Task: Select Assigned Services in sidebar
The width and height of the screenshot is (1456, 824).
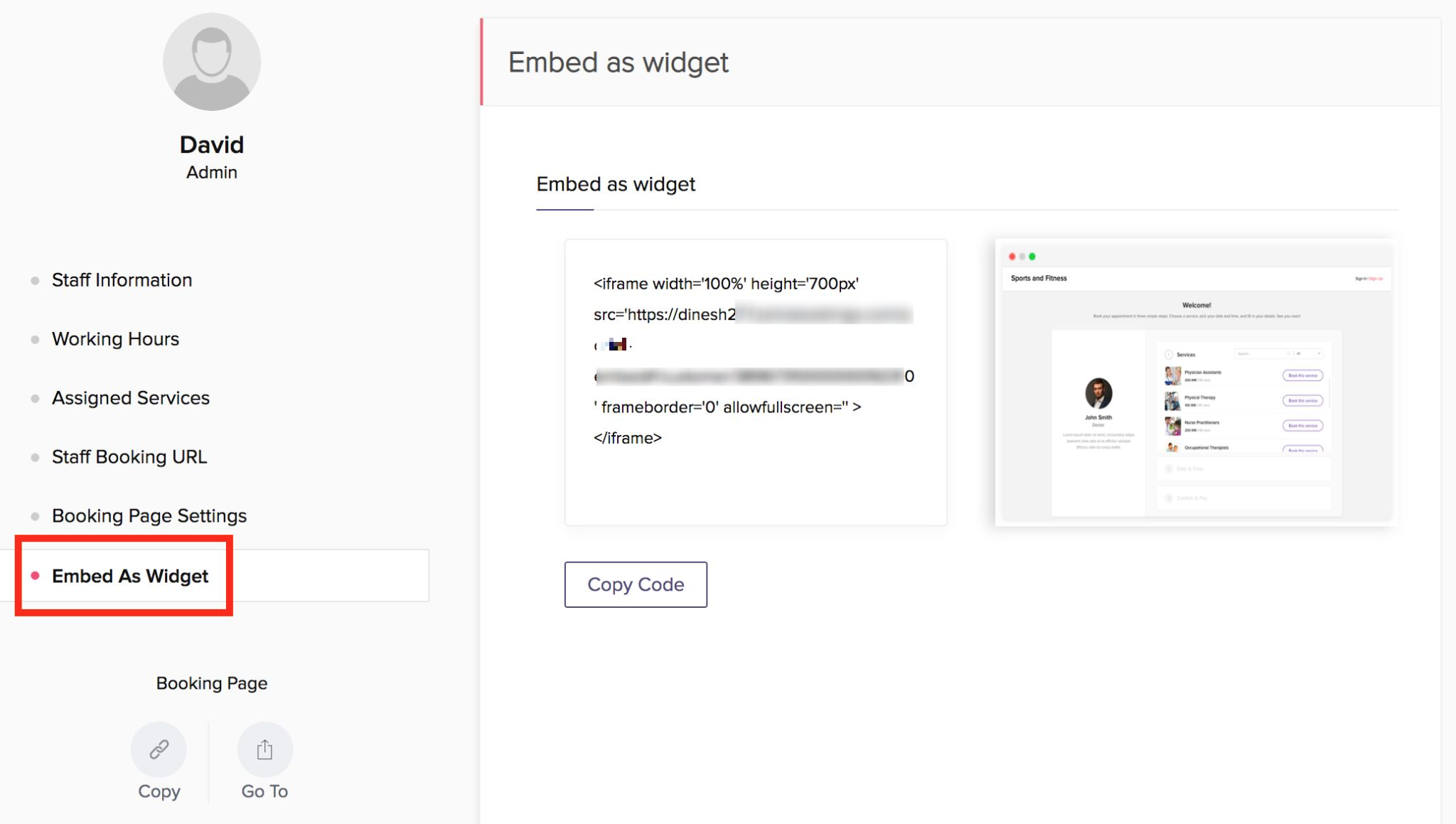Action: coord(131,398)
